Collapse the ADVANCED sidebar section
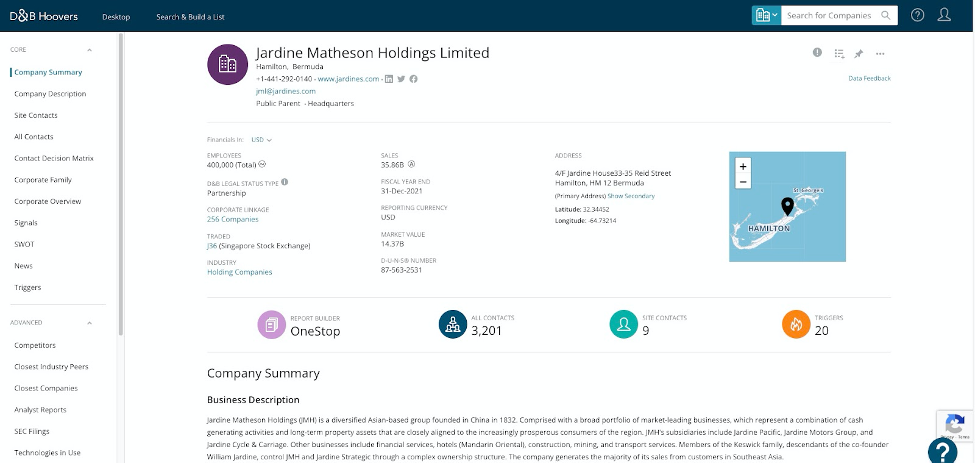This screenshot has height=464, width=977. click(x=89, y=323)
